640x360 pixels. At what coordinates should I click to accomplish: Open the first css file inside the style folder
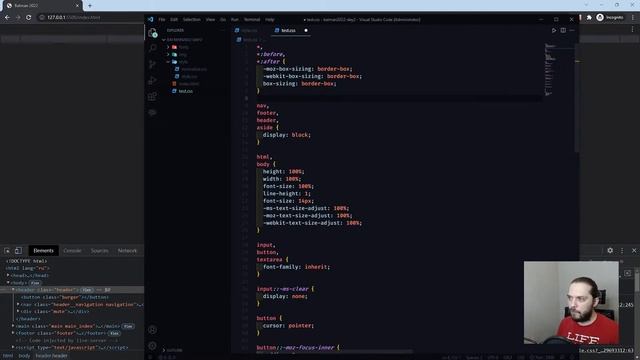coord(194,69)
